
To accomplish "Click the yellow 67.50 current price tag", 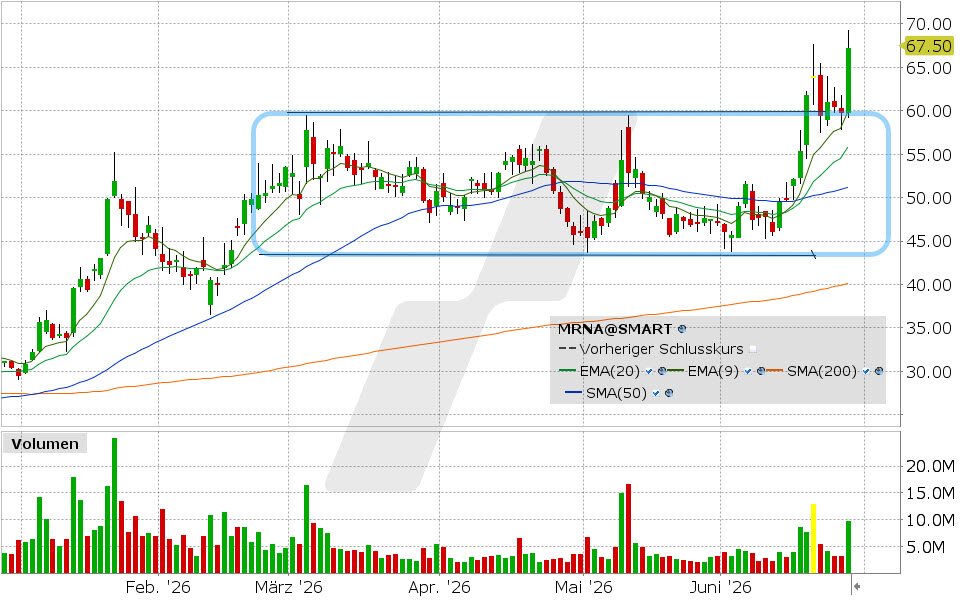I will [926, 46].
